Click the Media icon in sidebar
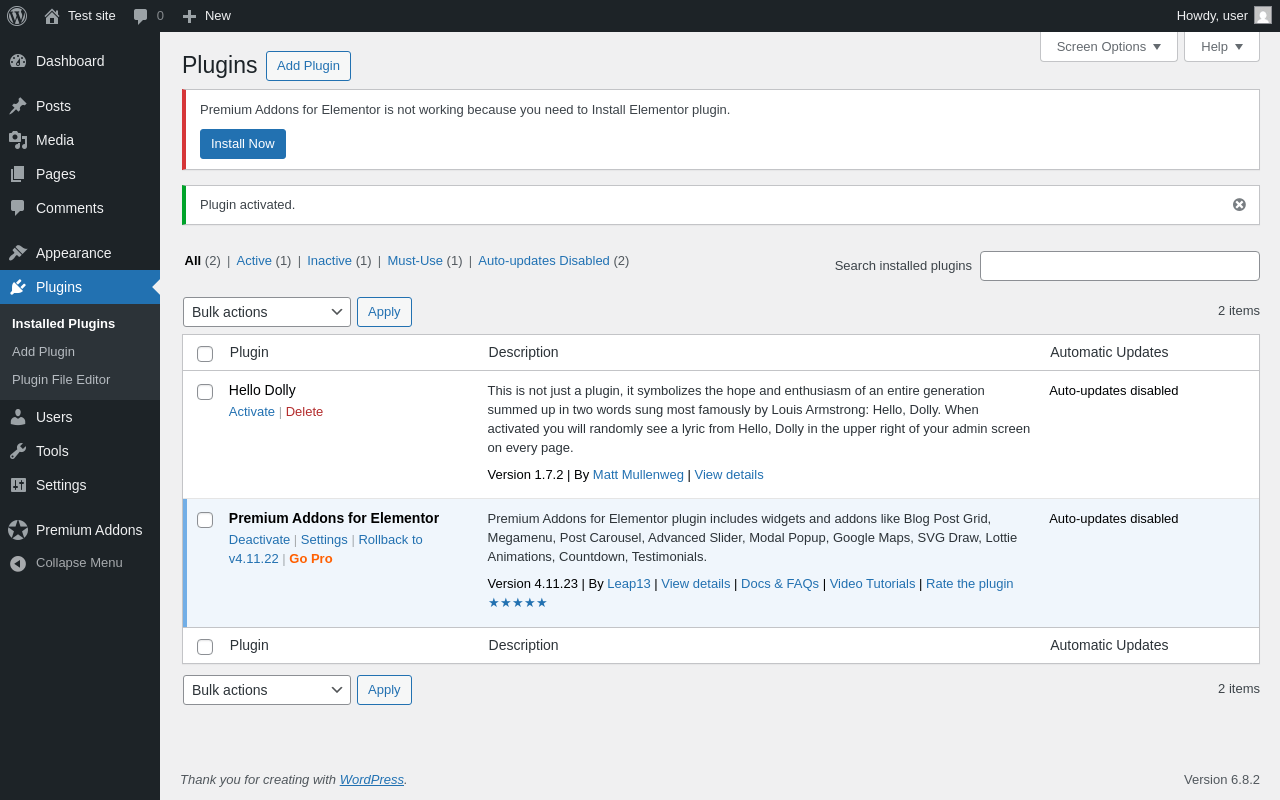Screen dimensions: 1280x800 click(x=18, y=140)
